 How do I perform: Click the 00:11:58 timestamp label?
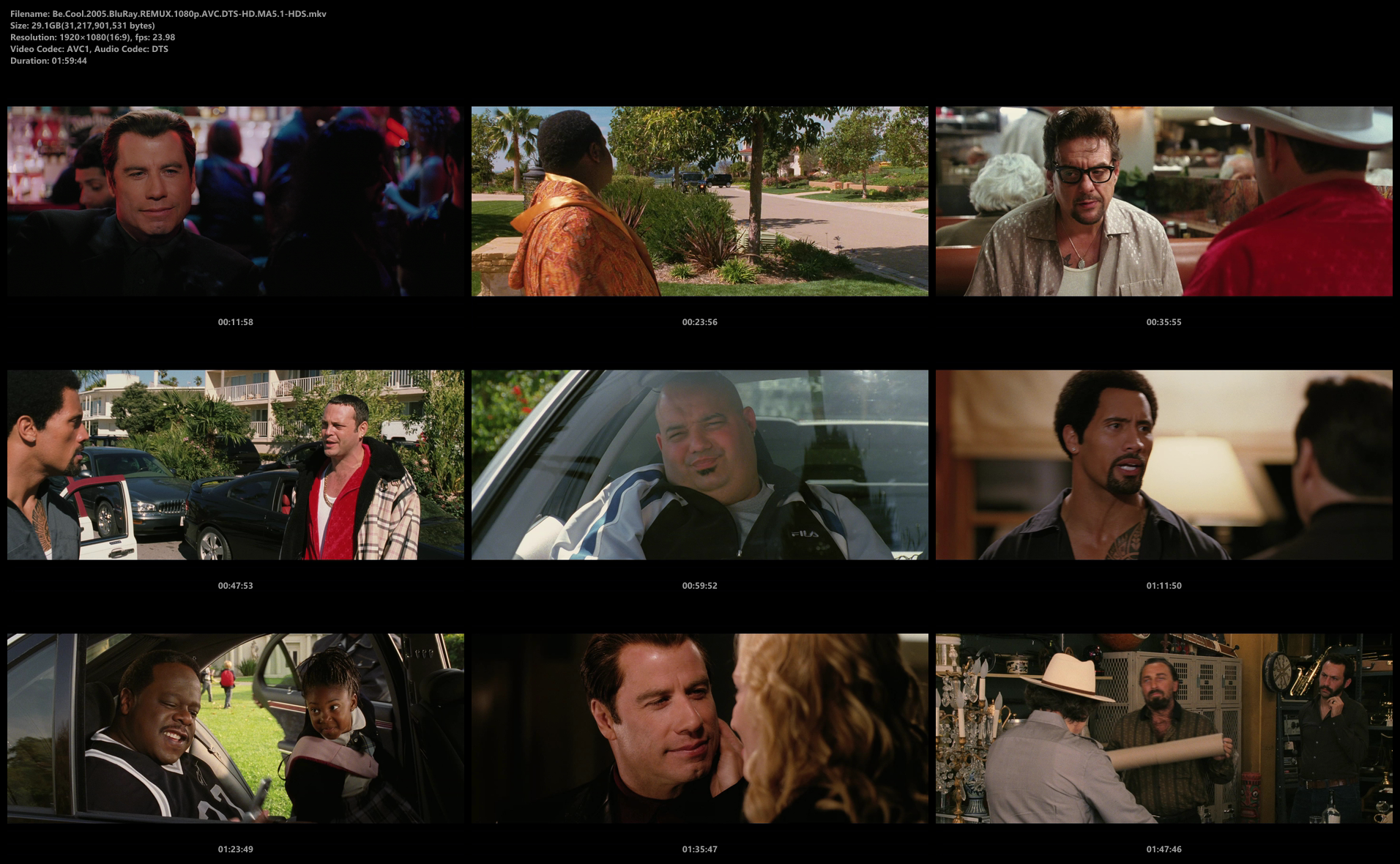[235, 322]
